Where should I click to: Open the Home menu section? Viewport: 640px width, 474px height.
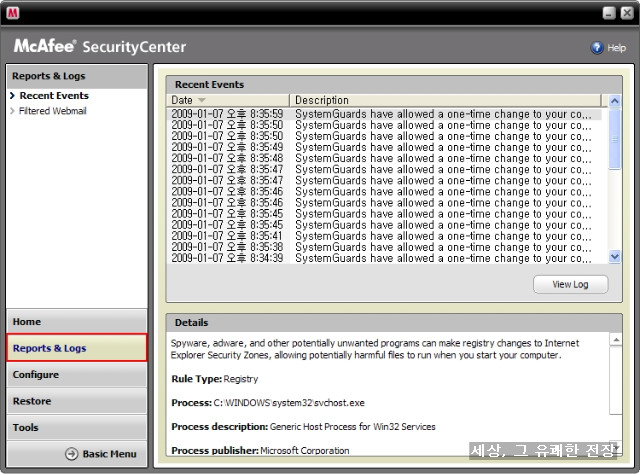pyautogui.click(x=77, y=321)
